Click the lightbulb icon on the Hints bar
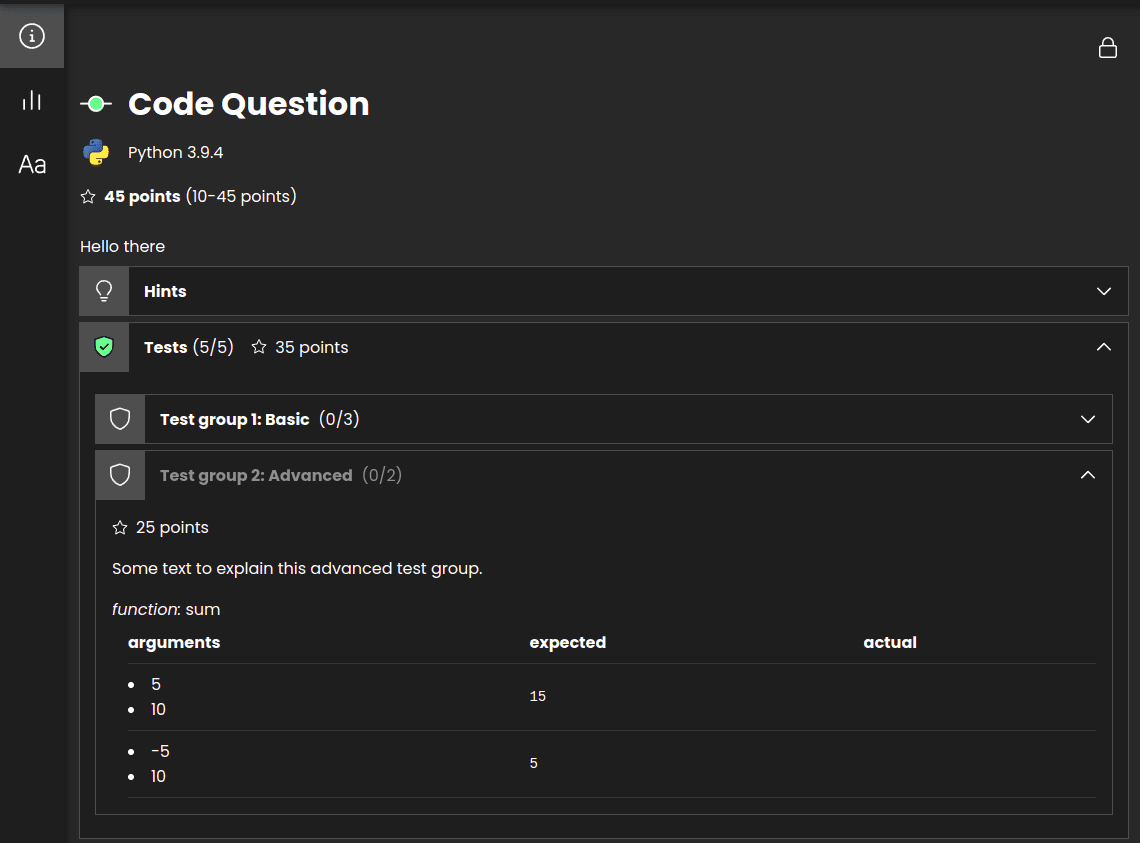The height and width of the screenshot is (843, 1140). coord(103,290)
